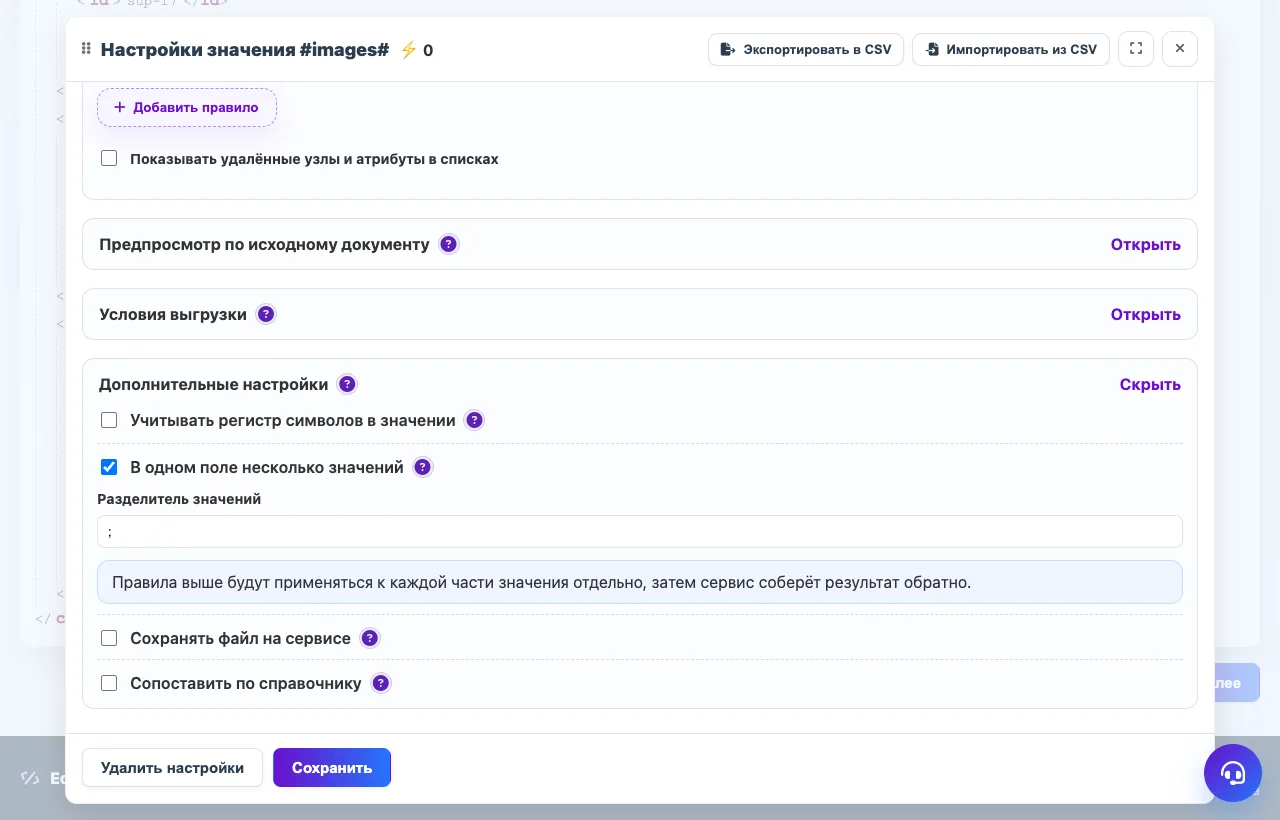
Task: Open help for Дополнительные настройки
Action: click(x=347, y=384)
